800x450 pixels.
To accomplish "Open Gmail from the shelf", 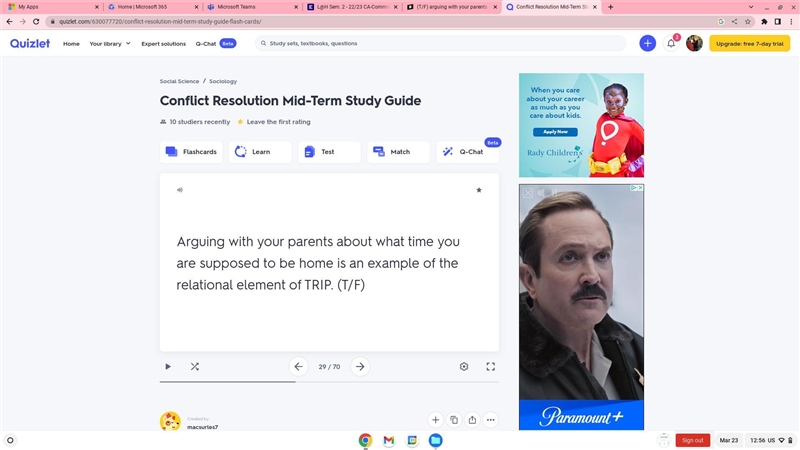I will (x=389, y=440).
